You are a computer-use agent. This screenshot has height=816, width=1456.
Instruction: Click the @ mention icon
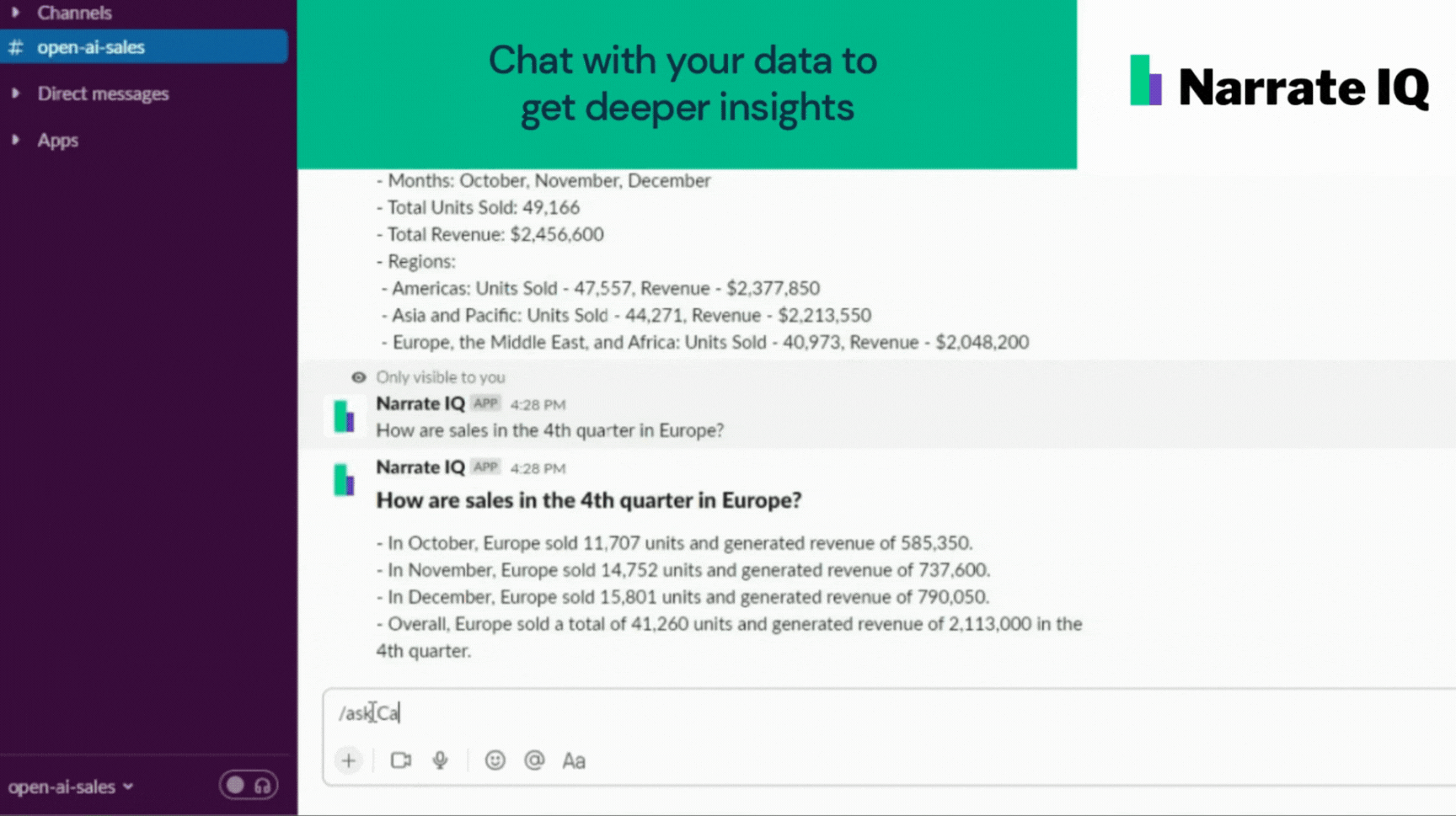[x=534, y=760]
